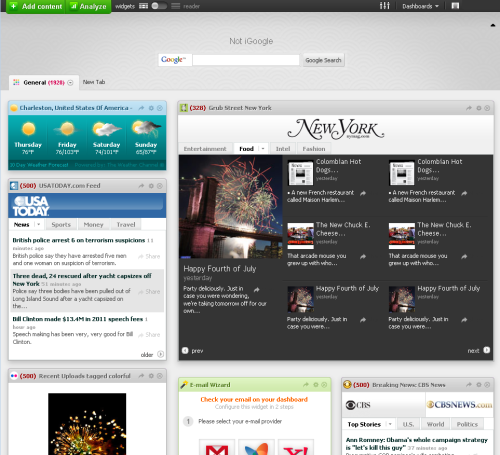The height and width of the screenshot is (455, 500).
Task: Switch to the CBS U.S. tab
Action: [x=408, y=424]
